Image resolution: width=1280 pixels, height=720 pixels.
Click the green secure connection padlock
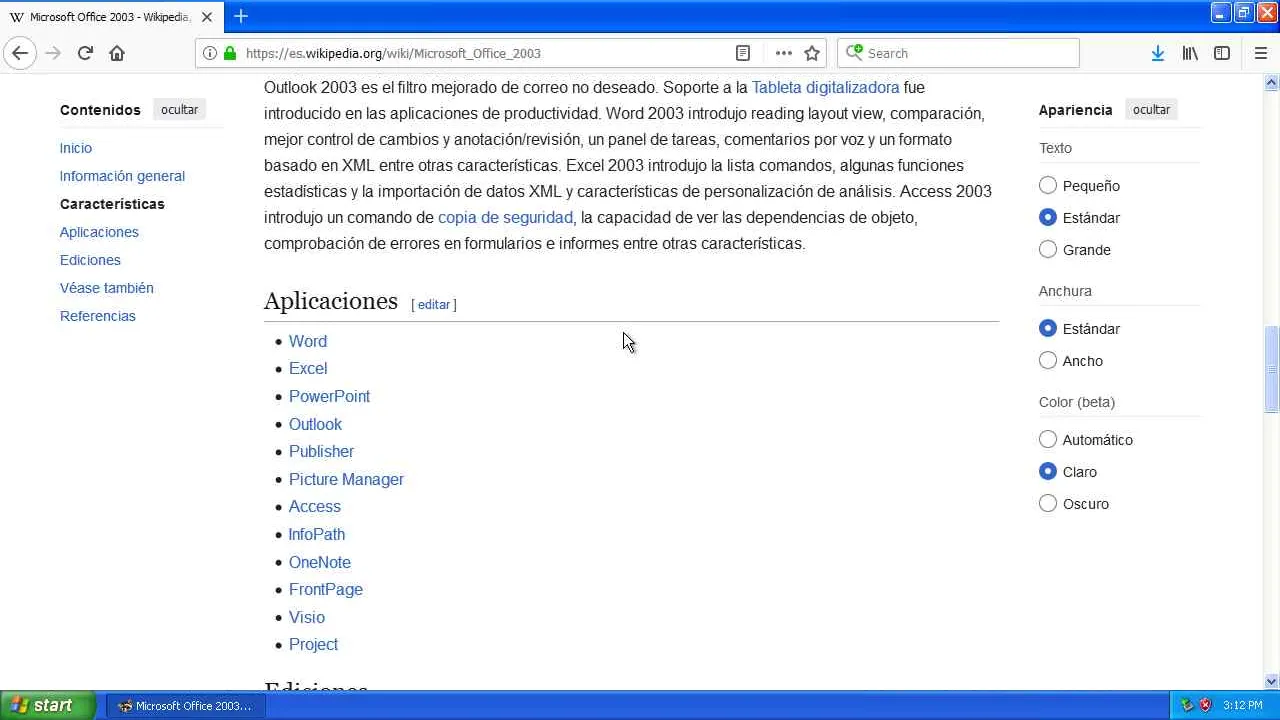pyautogui.click(x=230, y=53)
